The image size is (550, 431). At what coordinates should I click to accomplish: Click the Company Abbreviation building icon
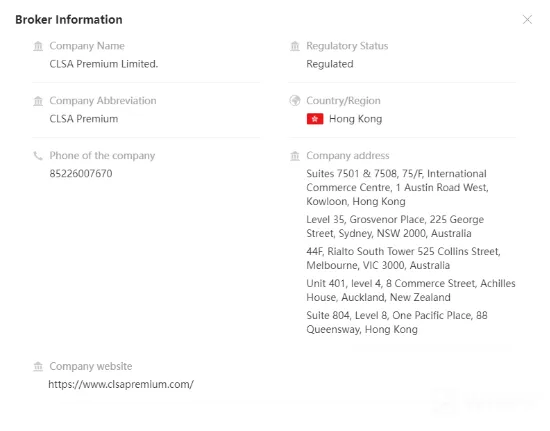click(38, 101)
